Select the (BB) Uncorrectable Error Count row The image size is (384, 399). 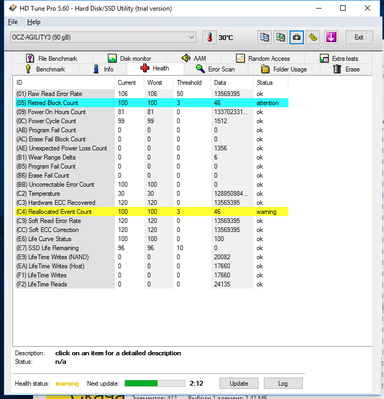[152, 184]
